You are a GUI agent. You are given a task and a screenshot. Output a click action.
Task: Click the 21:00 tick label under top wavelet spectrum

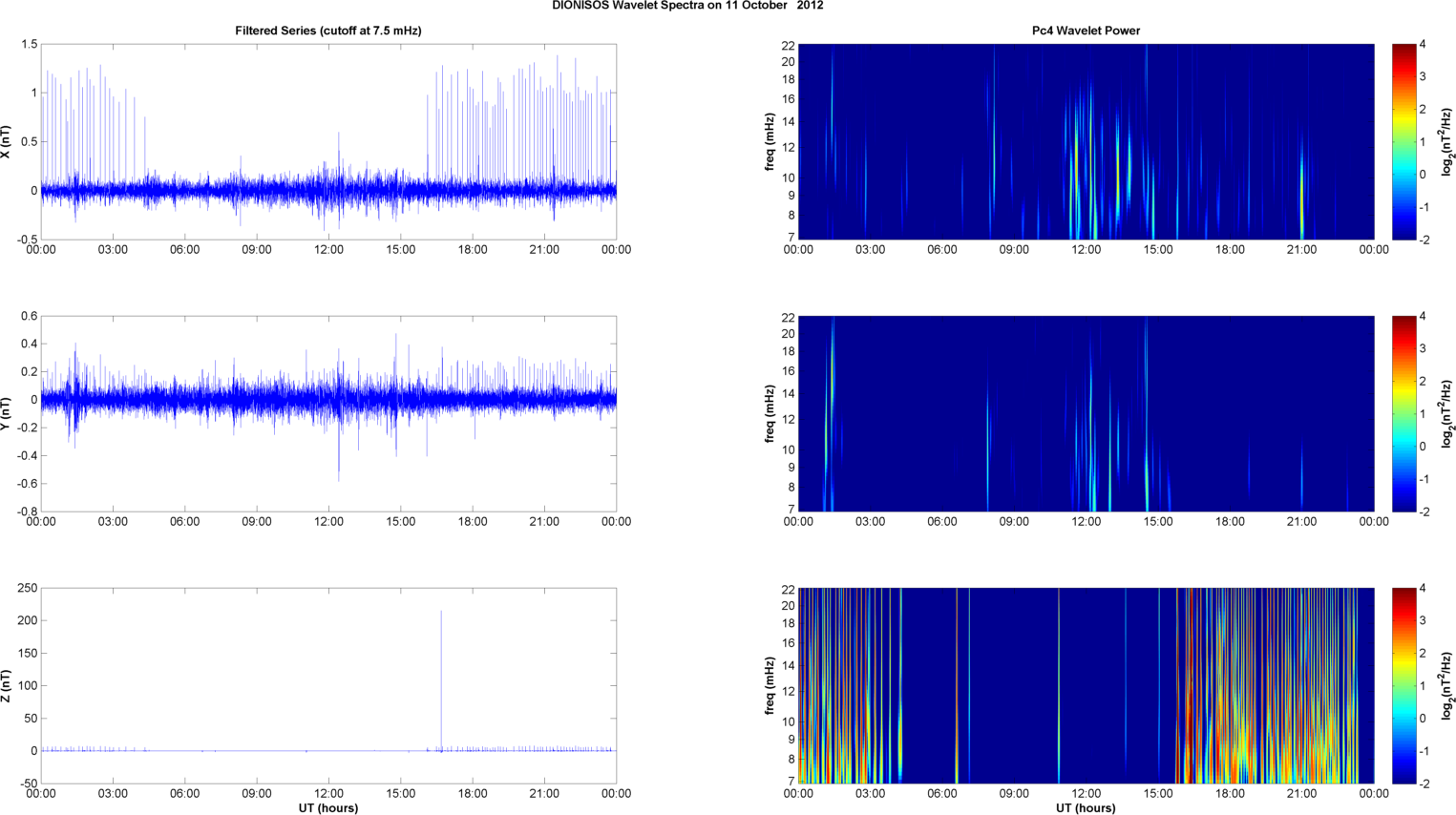coord(1301,250)
